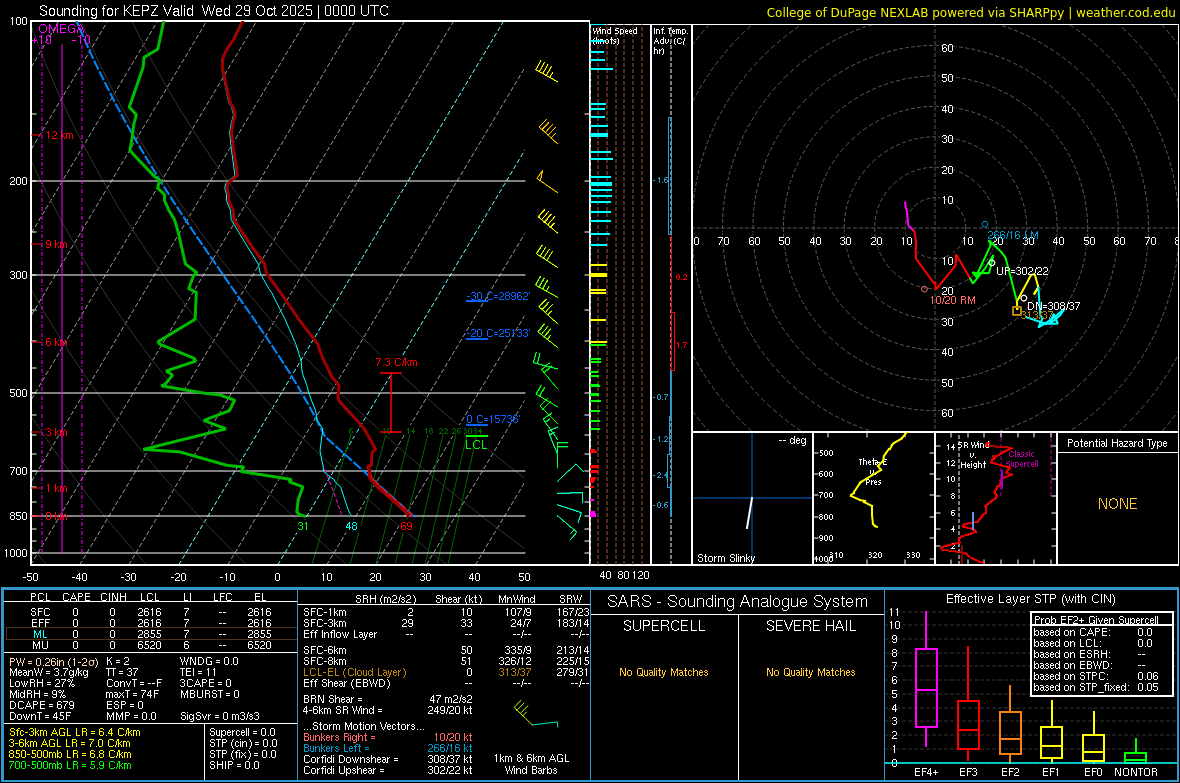The image size is (1180, 783).
Task: Click the BRN Shear row
Action: [388, 699]
